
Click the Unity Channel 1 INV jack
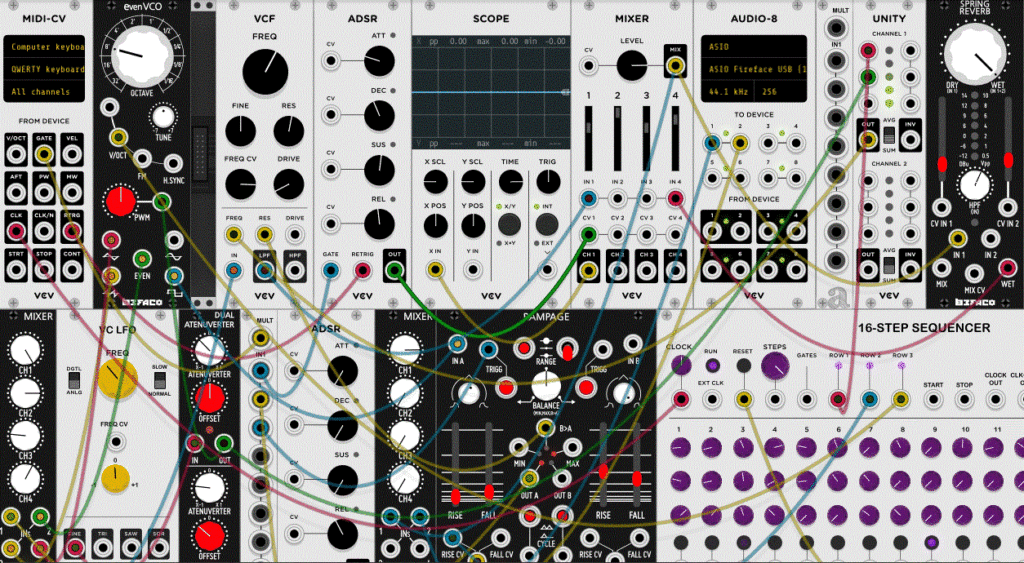[910, 139]
